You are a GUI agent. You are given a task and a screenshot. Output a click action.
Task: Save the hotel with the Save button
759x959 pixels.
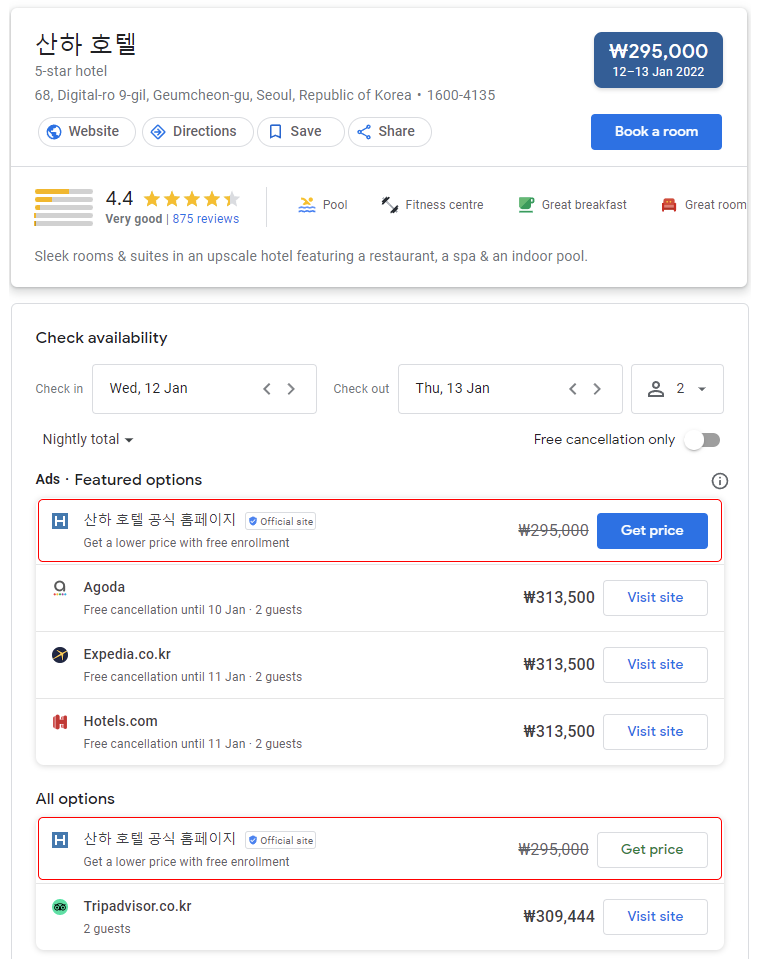(296, 132)
